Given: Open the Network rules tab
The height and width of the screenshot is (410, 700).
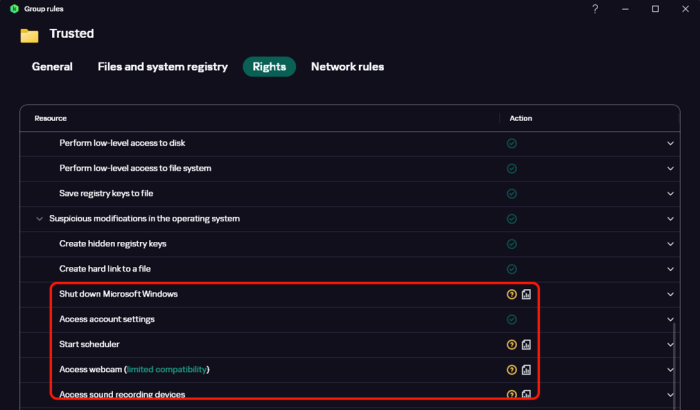Looking at the screenshot, I should 347,67.
